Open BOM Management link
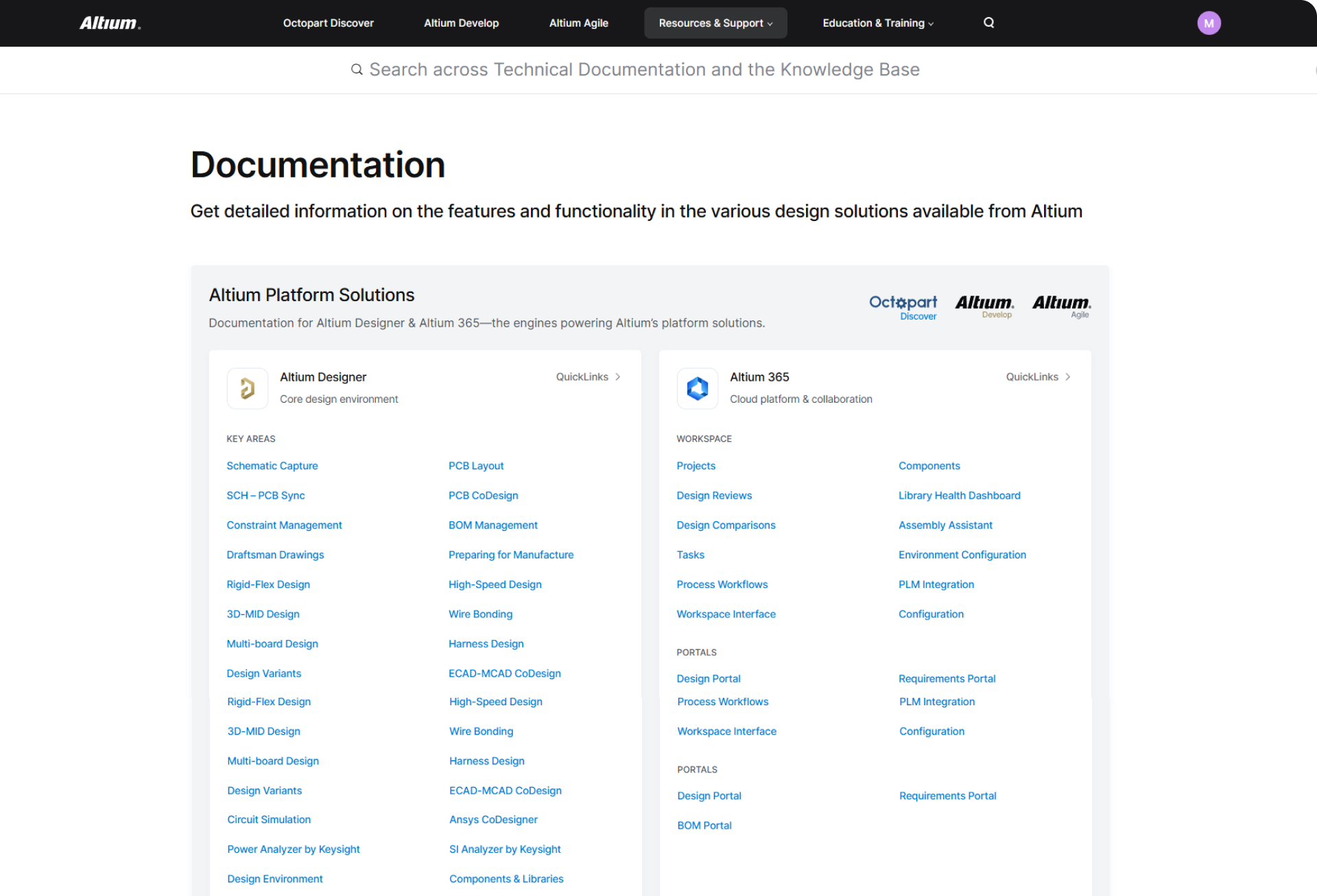The height and width of the screenshot is (896, 1317). tap(493, 525)
